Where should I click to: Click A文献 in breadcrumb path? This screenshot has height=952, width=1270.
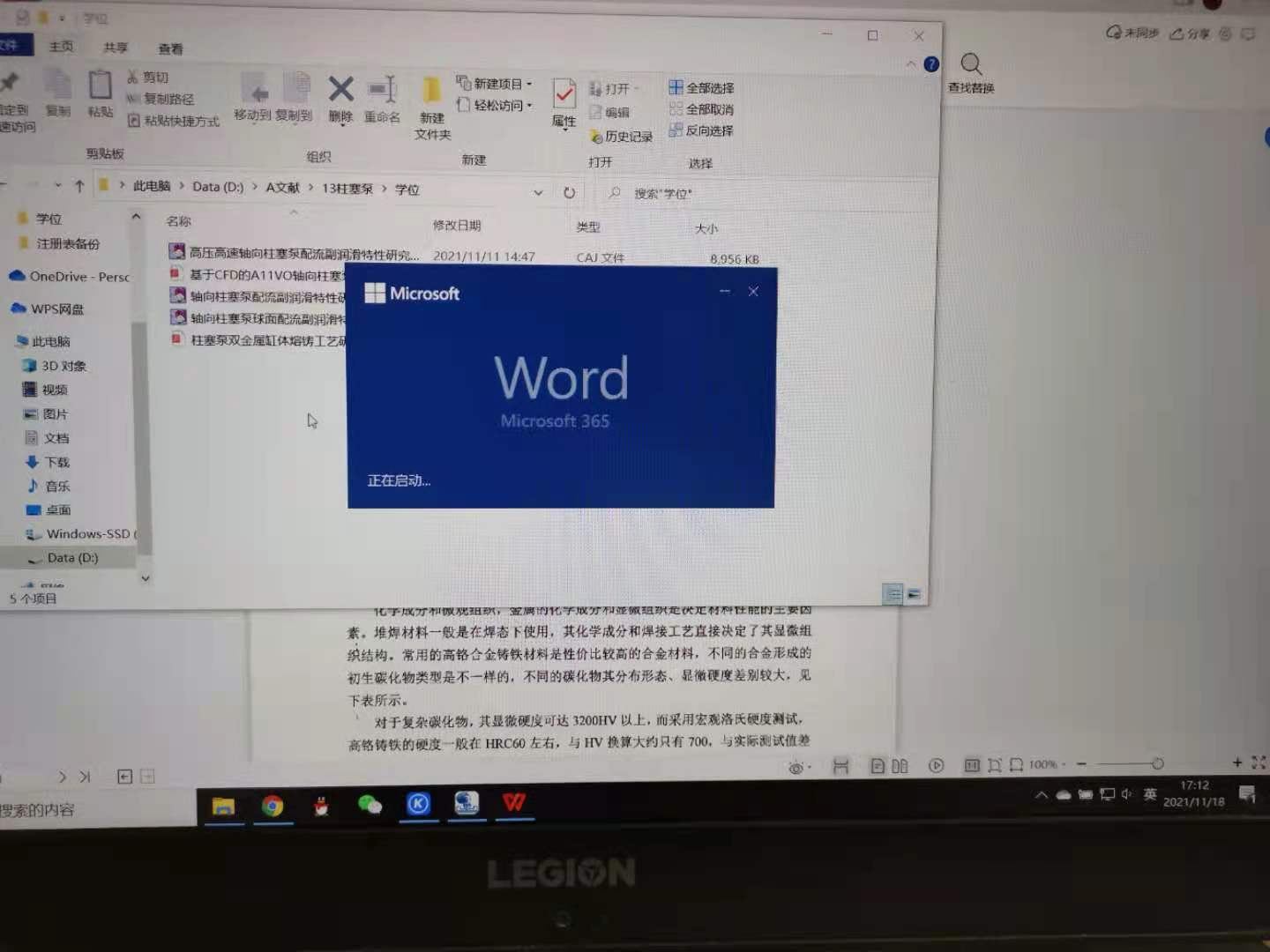point(282,188)
